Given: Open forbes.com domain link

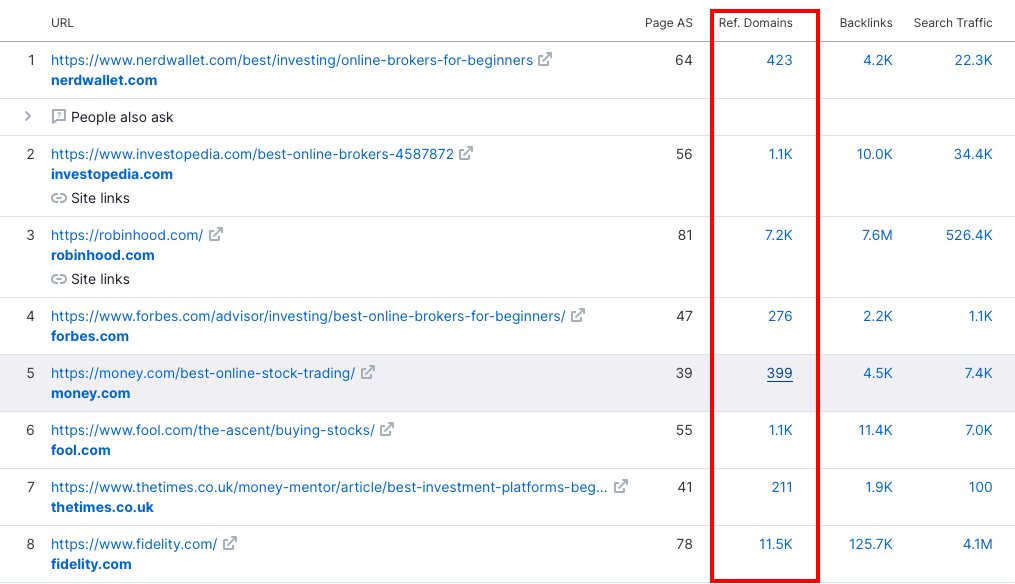Looking at the screenshot, I should point(90,336).
